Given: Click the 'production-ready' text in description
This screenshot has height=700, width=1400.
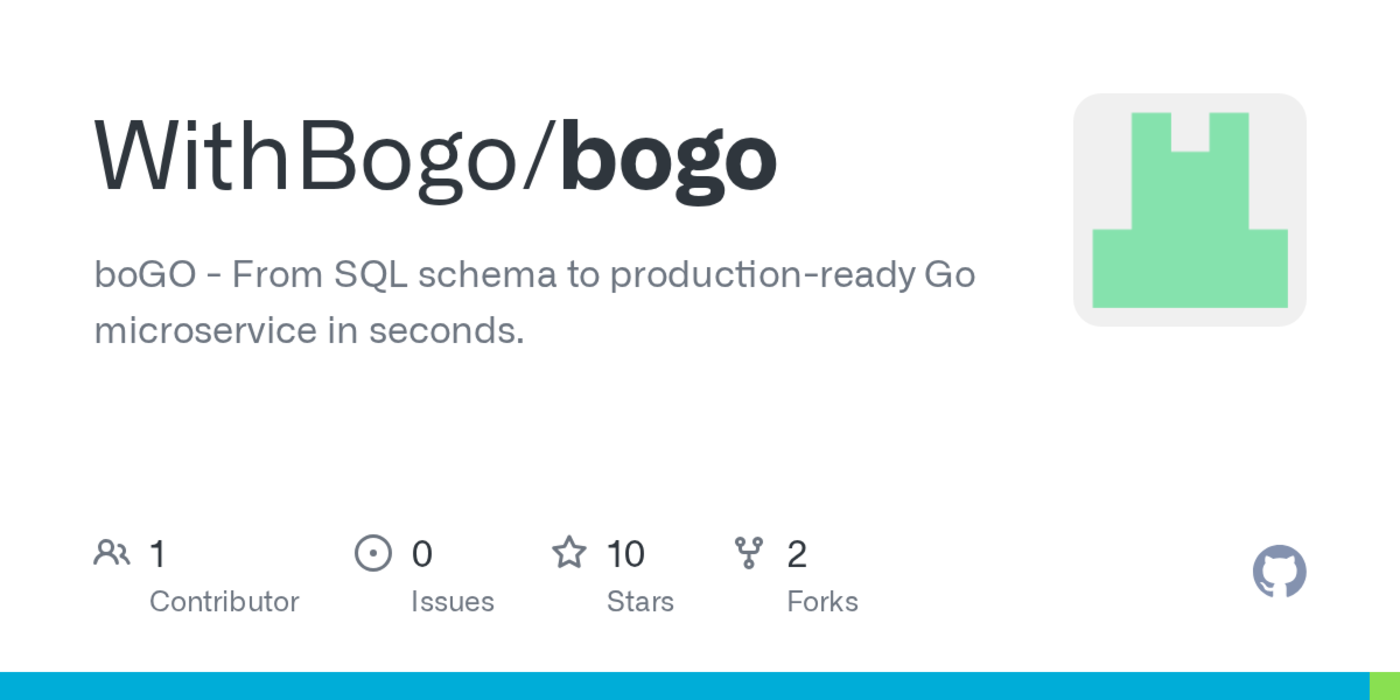Looking at the screenshot, I should click(762, 274).
